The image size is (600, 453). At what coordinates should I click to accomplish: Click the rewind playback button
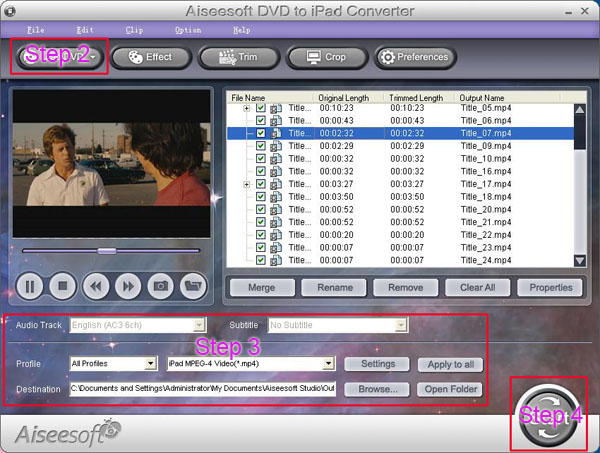[x=95, y=286]
